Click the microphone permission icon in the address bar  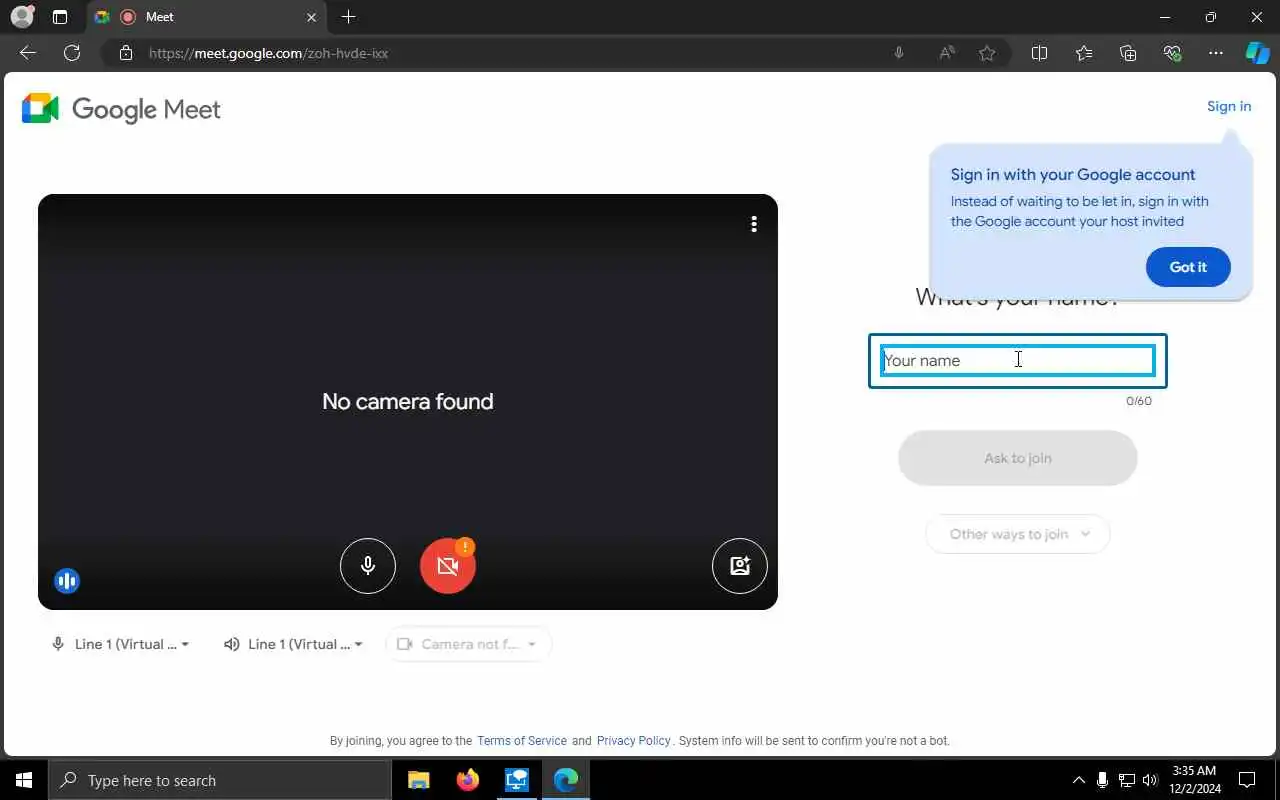tap(899, 53)
